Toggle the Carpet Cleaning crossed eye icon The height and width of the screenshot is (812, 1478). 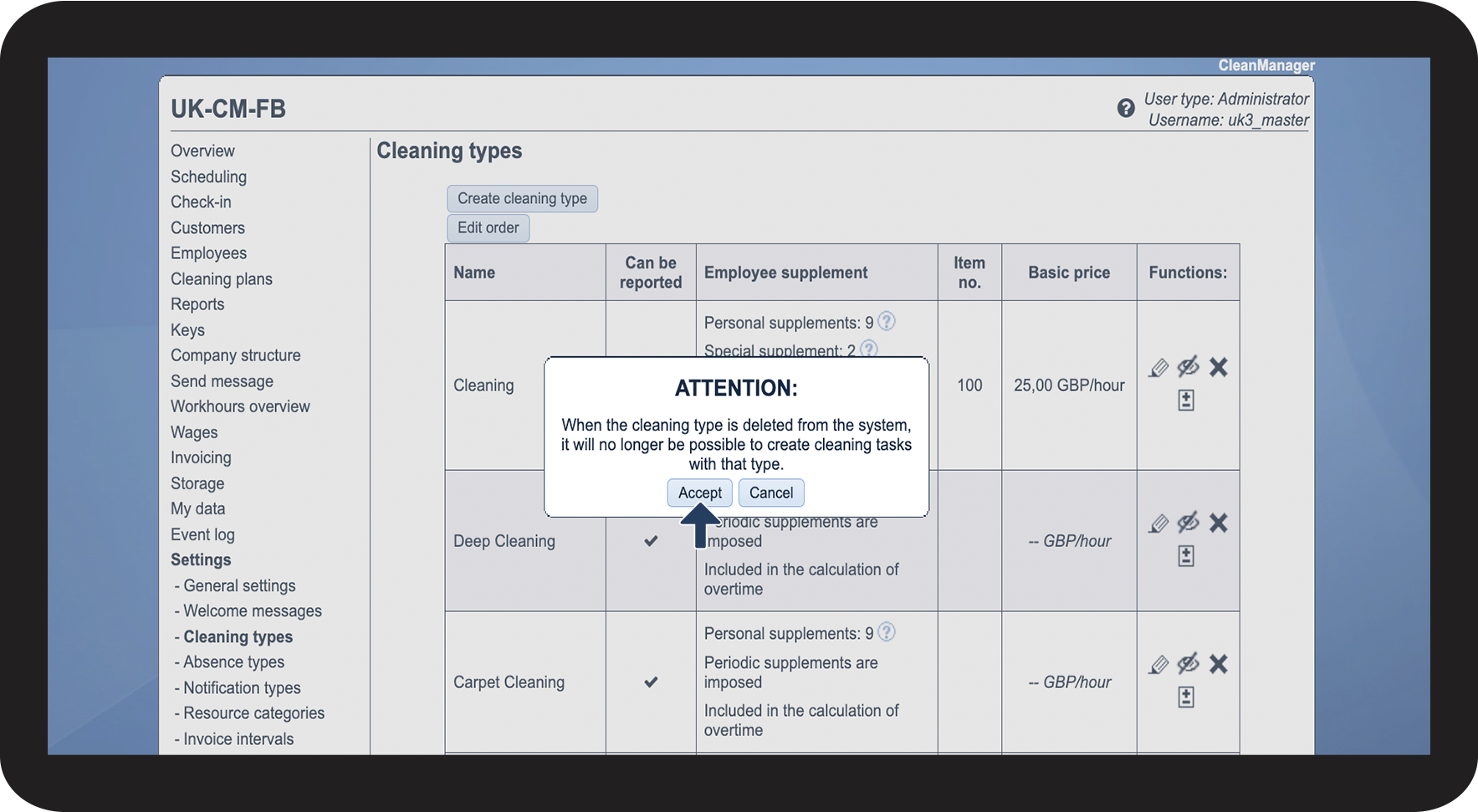pyautogui.click(x=1188, y=664)
